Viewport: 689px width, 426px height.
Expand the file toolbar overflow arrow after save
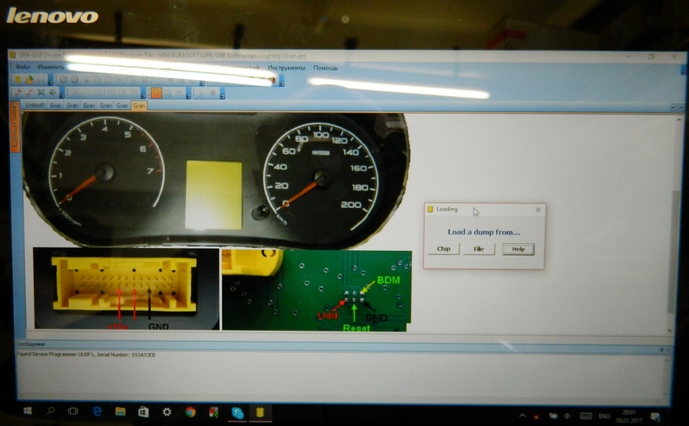click(51, 80)
